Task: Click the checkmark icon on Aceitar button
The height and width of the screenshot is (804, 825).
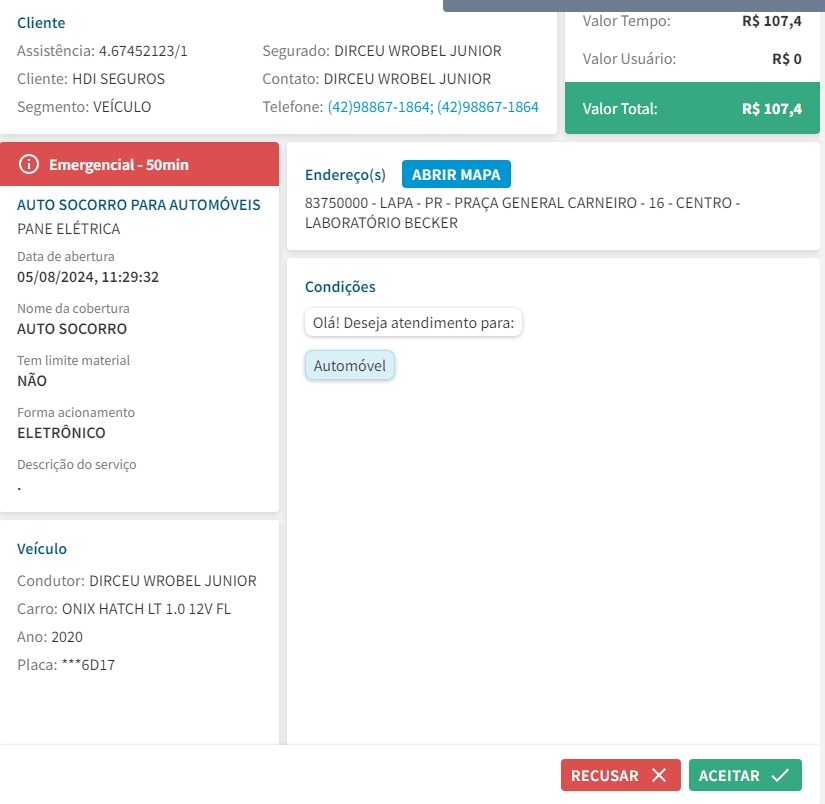Action: pyautogui.click(x=780, y=775)
